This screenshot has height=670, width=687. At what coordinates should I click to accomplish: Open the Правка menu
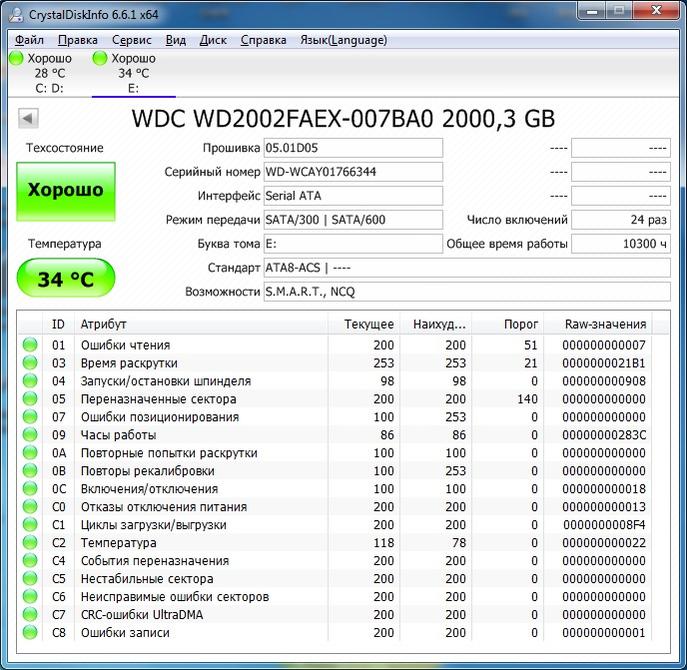(78, 40)
